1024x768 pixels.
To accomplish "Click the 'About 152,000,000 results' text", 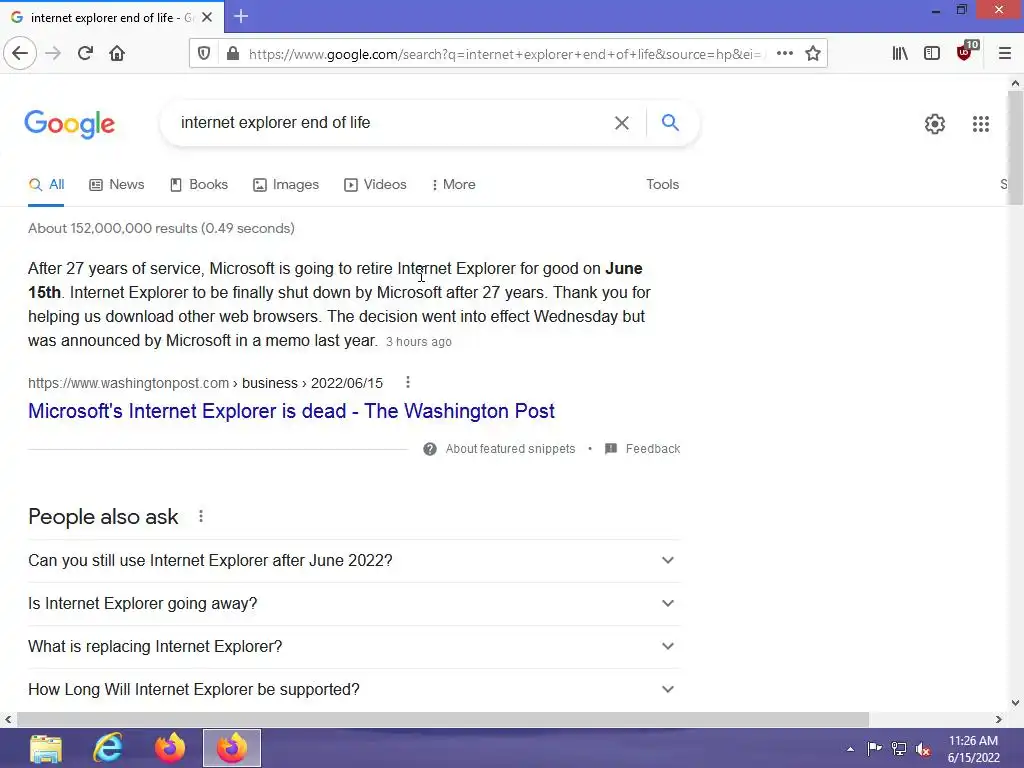I will (x=161, y=229).
